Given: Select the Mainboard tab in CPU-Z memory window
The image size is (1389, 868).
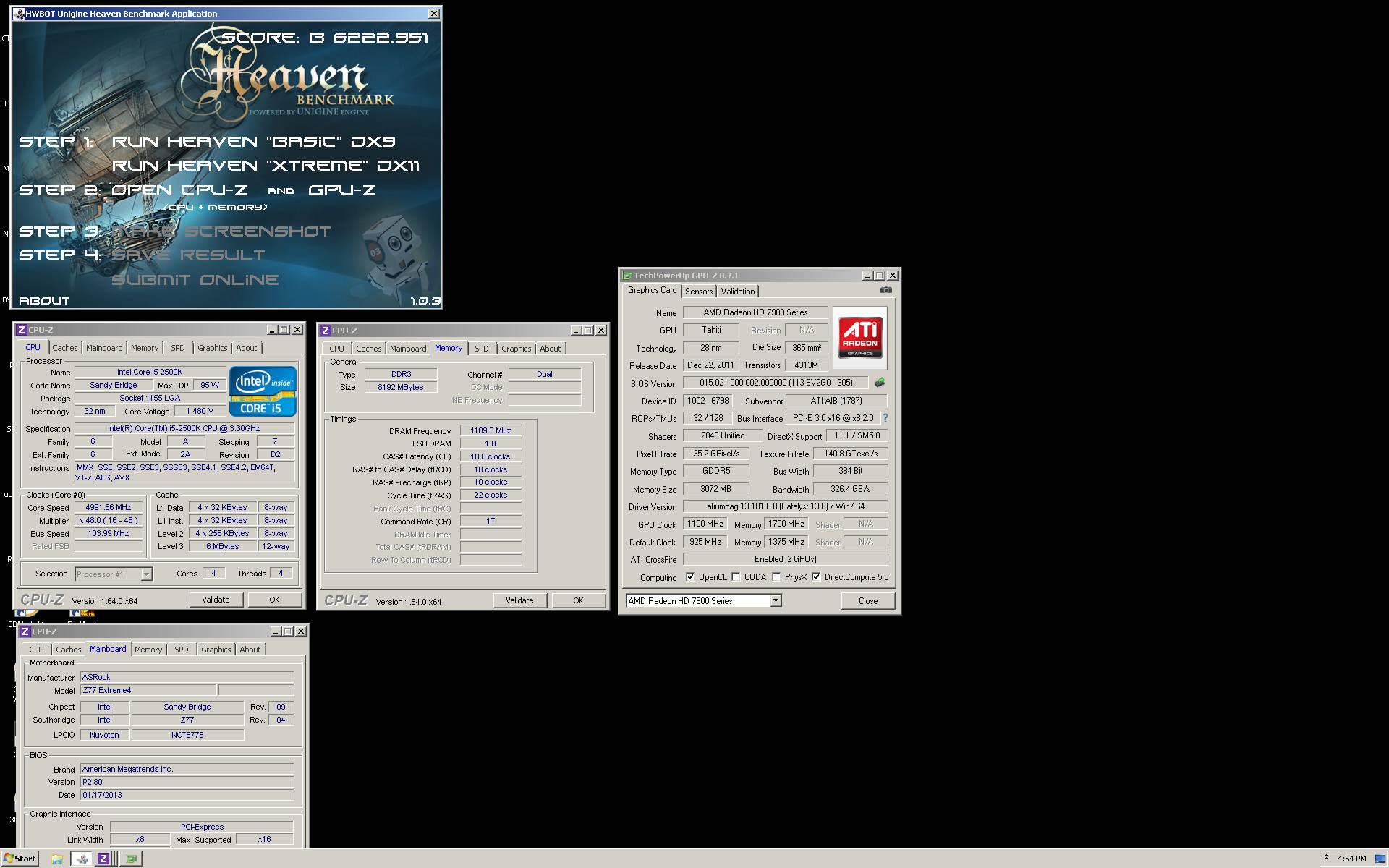Looking at the screenshot, I should (x=408, y=349).
